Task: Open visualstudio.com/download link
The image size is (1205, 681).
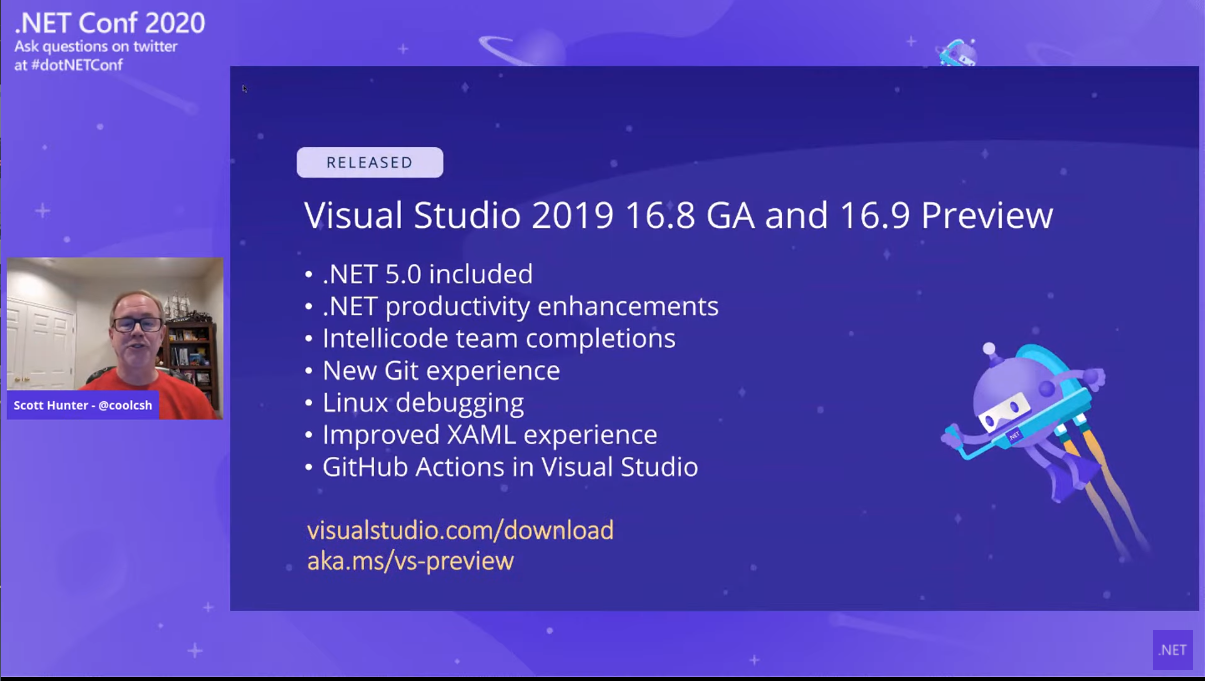Action: point(460,530)
